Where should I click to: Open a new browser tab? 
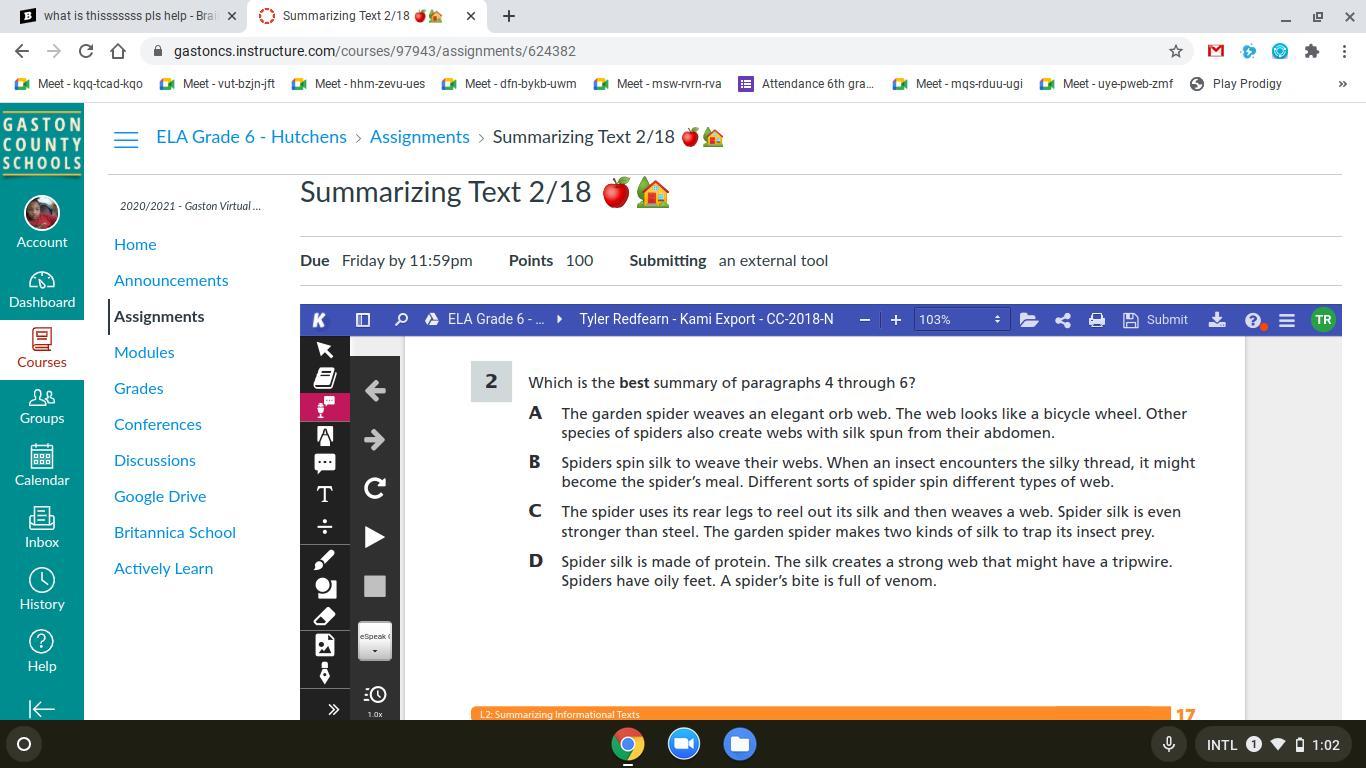tap(509, 16)
